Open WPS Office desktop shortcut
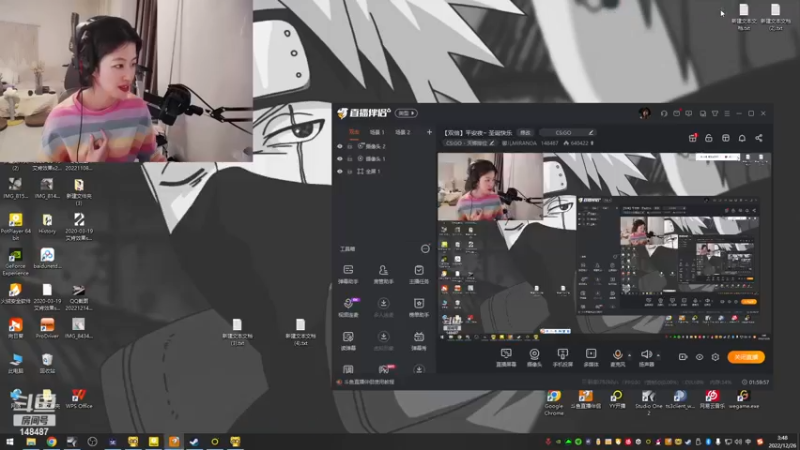Screen dimensions: 800x450 pos(79,399)
